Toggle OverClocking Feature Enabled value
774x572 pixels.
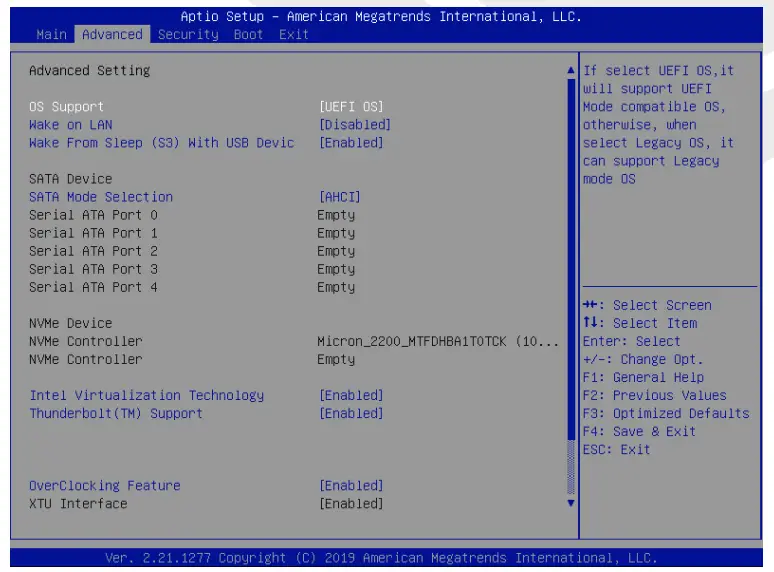point(350,485)
